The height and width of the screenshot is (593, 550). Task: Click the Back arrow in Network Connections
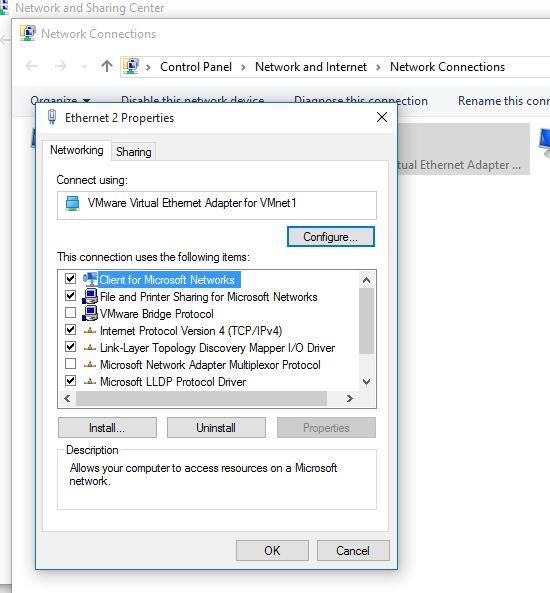(31, 67)
